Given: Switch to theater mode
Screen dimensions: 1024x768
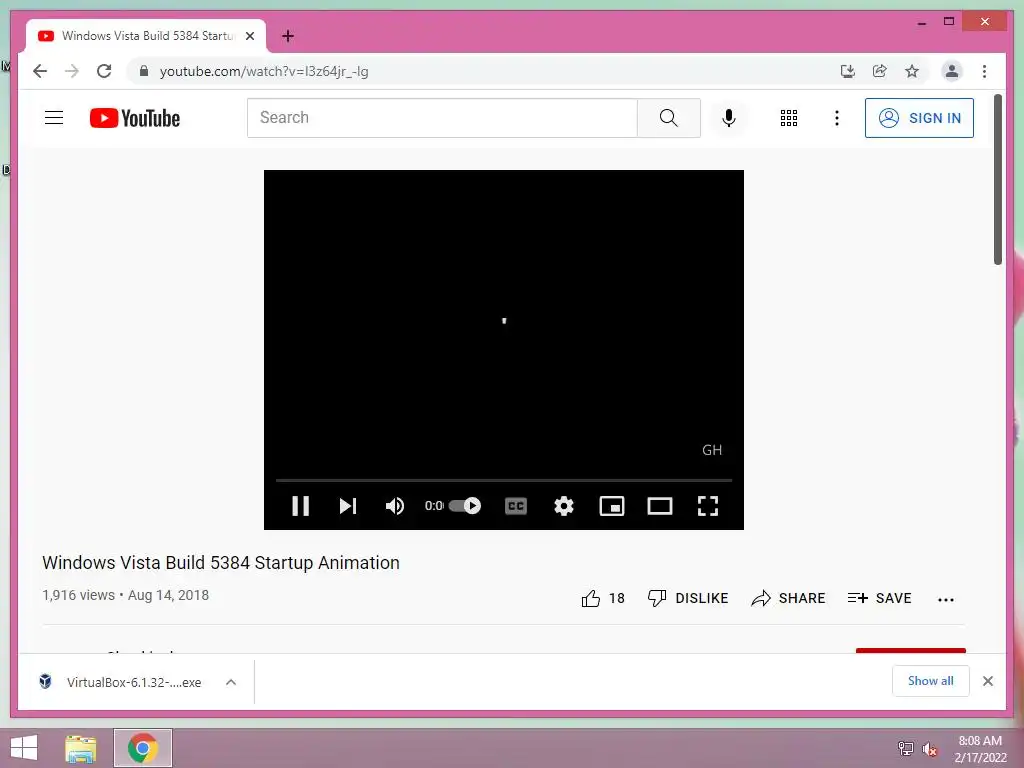Looking at the screenshot, I should 660,506.
